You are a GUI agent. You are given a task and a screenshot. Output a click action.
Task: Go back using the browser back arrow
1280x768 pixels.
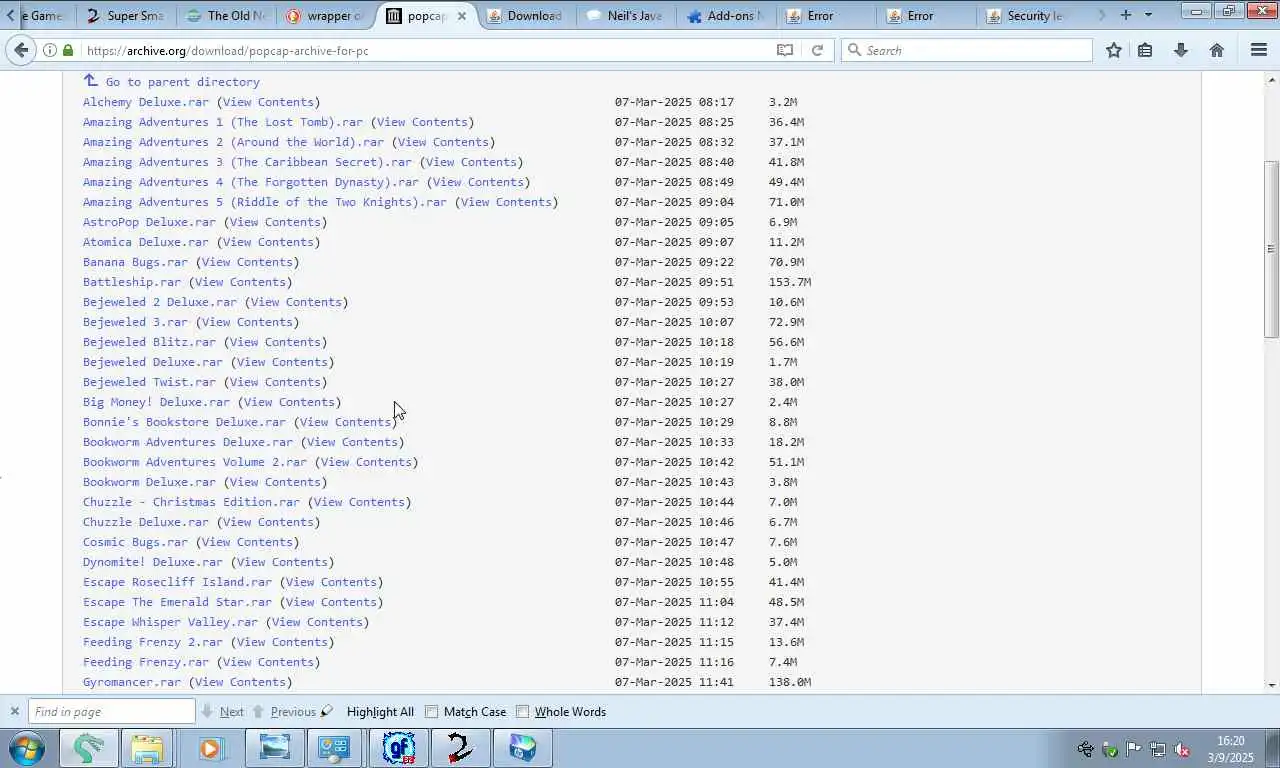[x=22, y=50]
